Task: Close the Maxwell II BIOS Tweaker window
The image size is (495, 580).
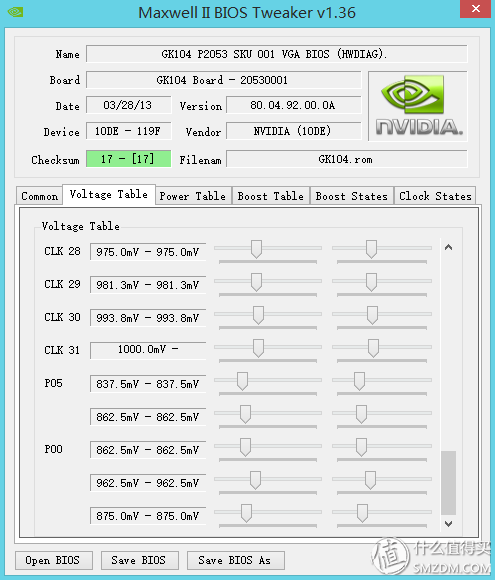Action: 475,9
